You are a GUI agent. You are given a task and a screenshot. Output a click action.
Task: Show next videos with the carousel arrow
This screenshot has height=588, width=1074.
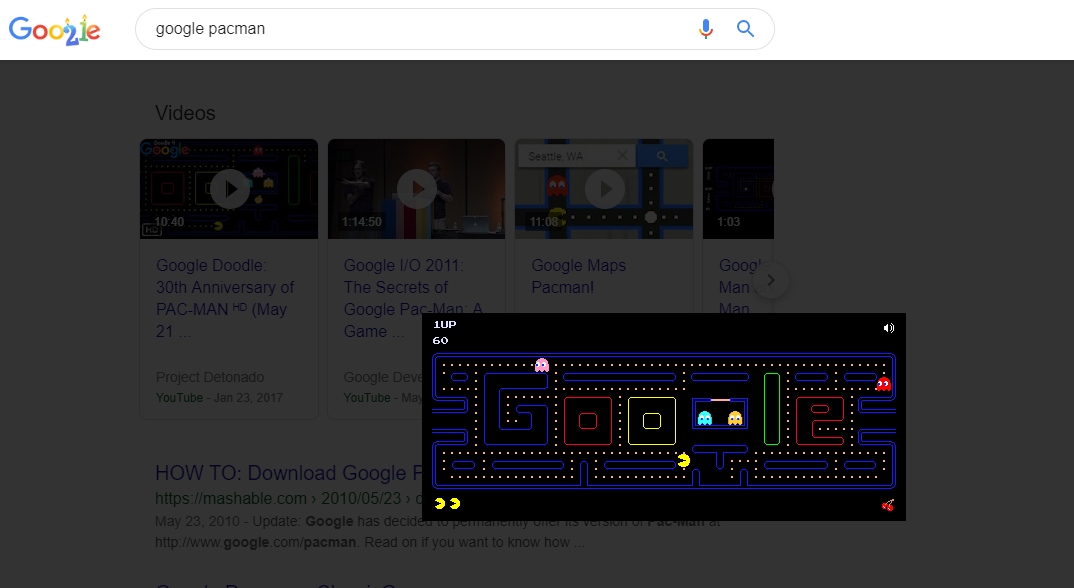[771, 280]
